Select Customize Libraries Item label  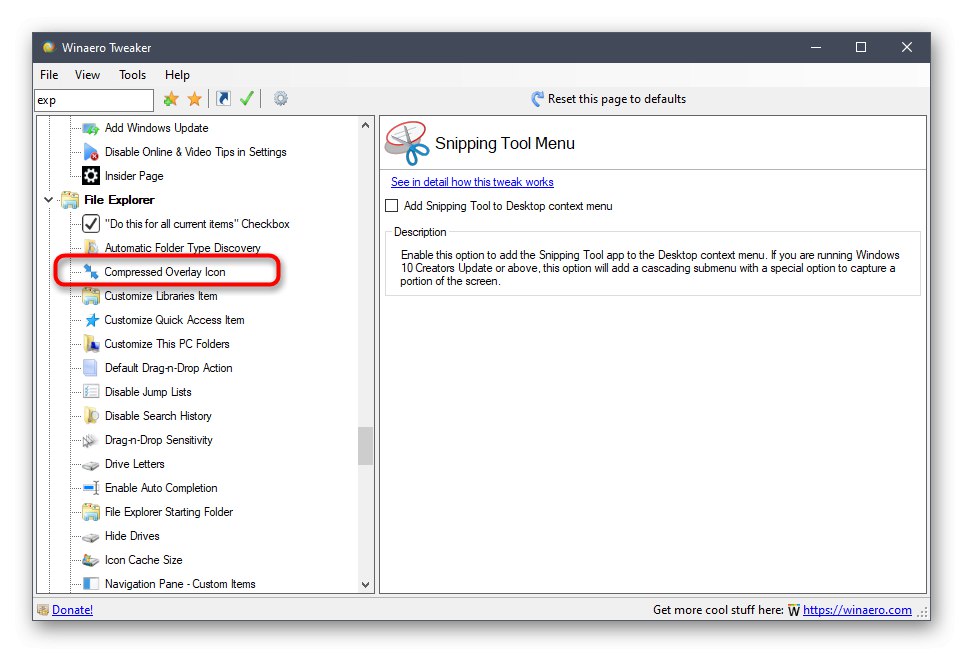(161, 296)
